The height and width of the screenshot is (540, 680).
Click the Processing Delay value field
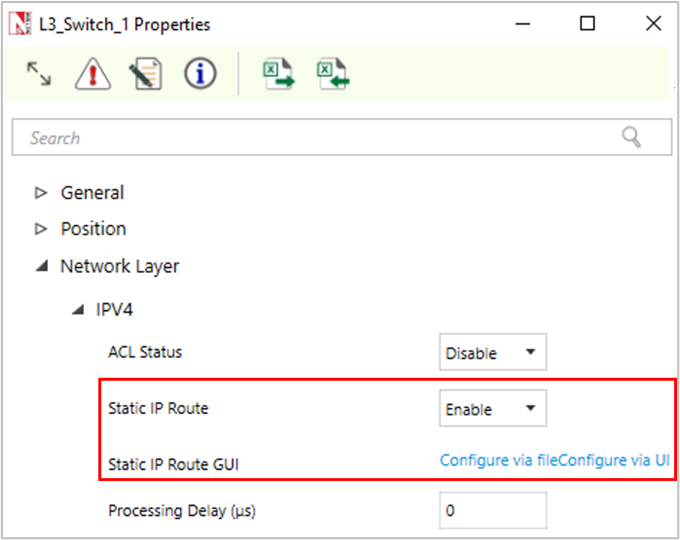coord(493,511)
